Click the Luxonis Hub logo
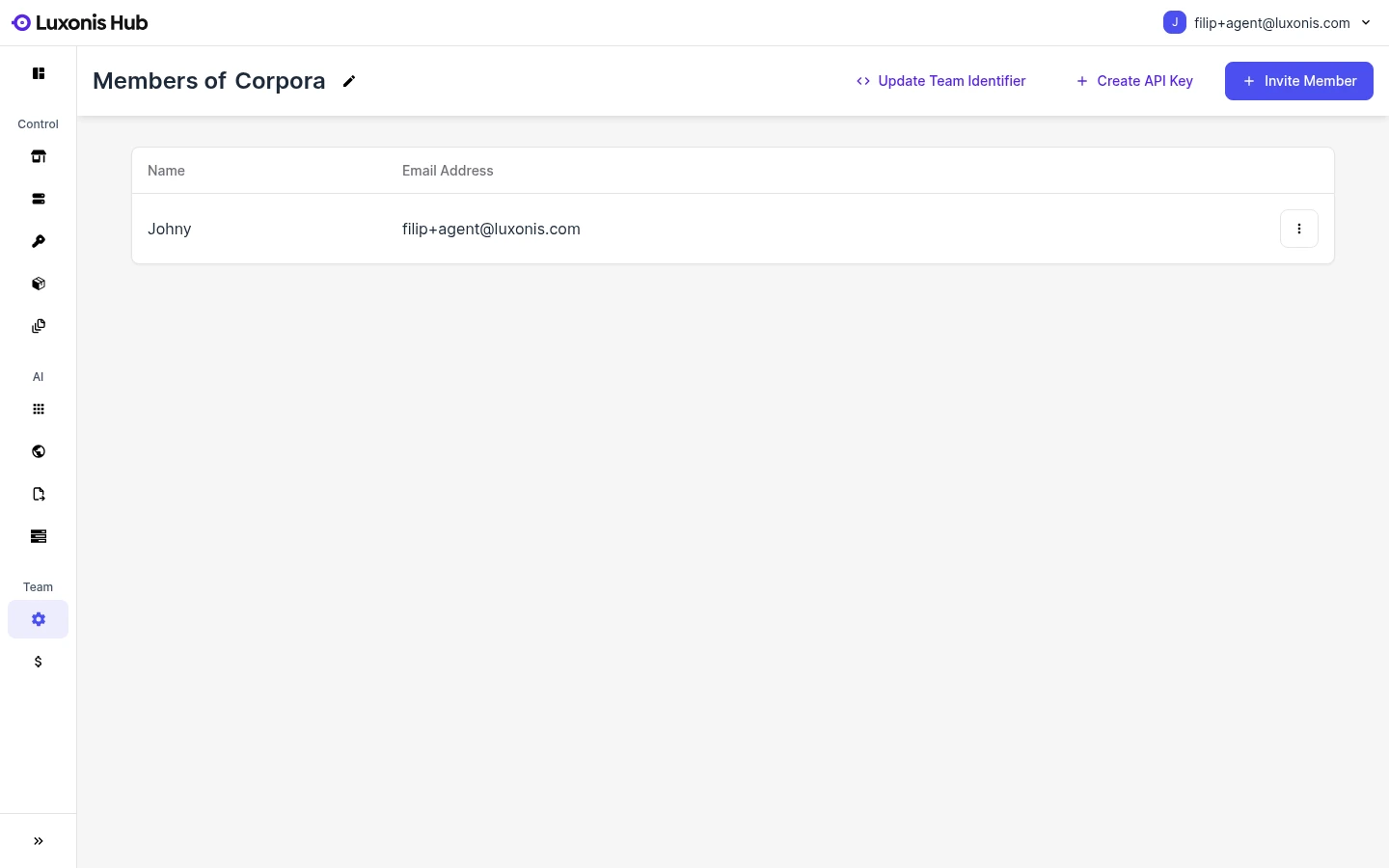 79,22
